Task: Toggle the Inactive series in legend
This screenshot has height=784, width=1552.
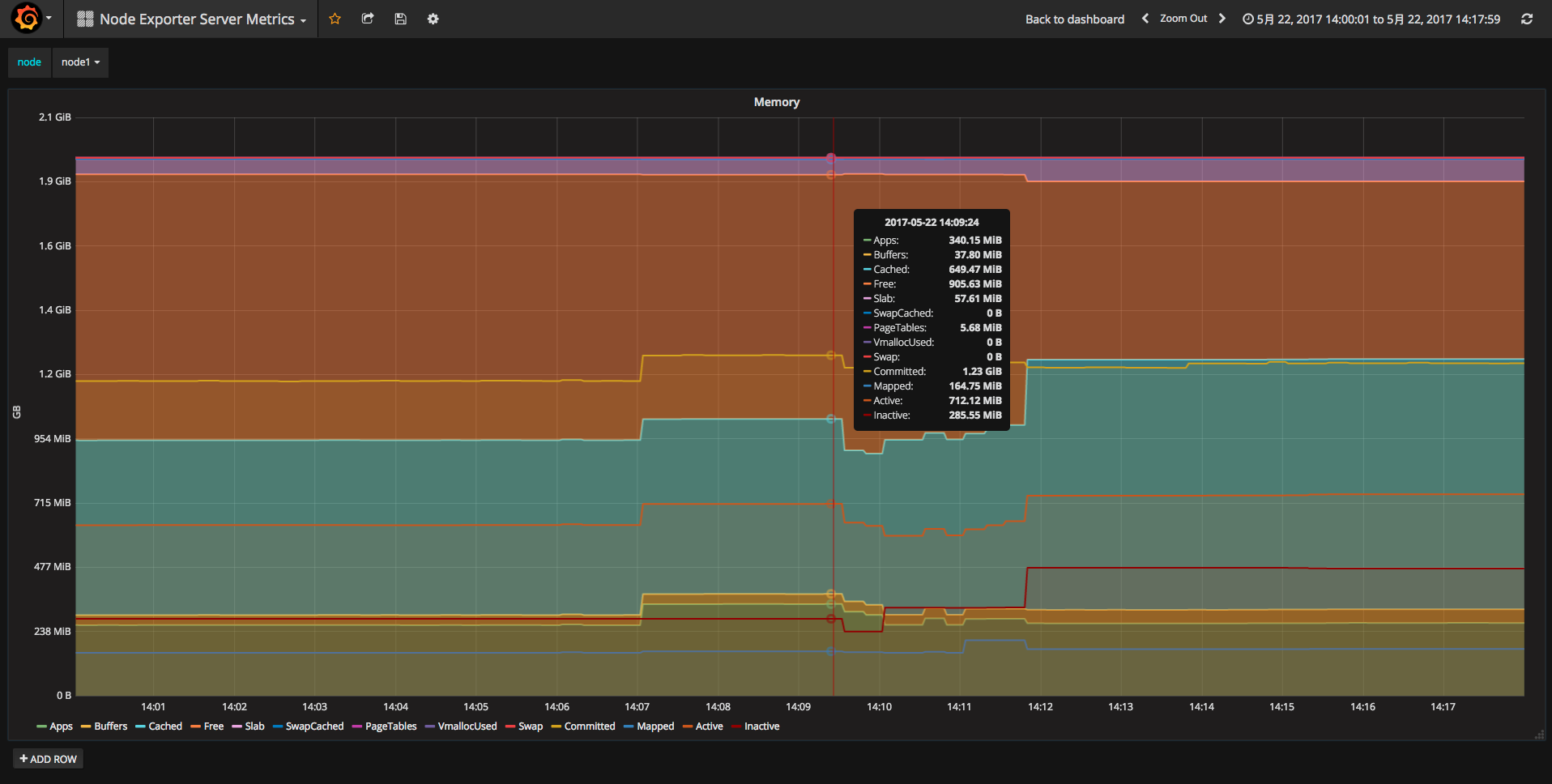Action: click(x=761, y=726)
